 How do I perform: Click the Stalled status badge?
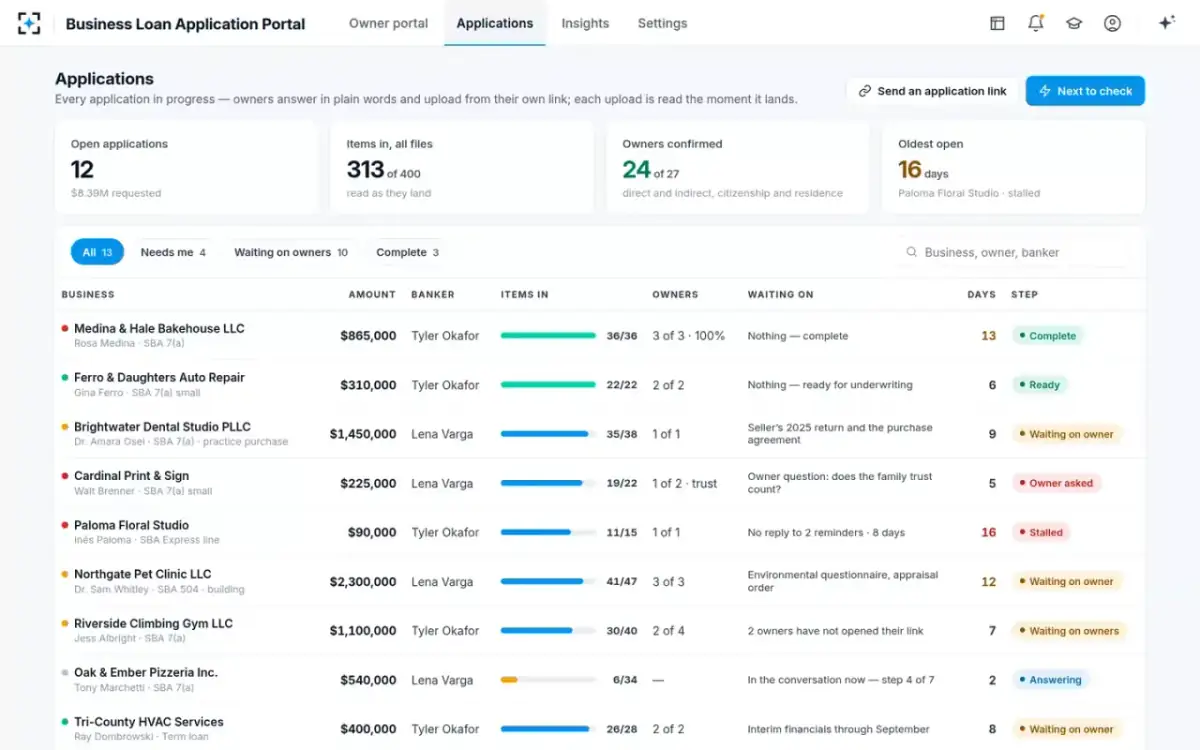[x=1040, y=532]
